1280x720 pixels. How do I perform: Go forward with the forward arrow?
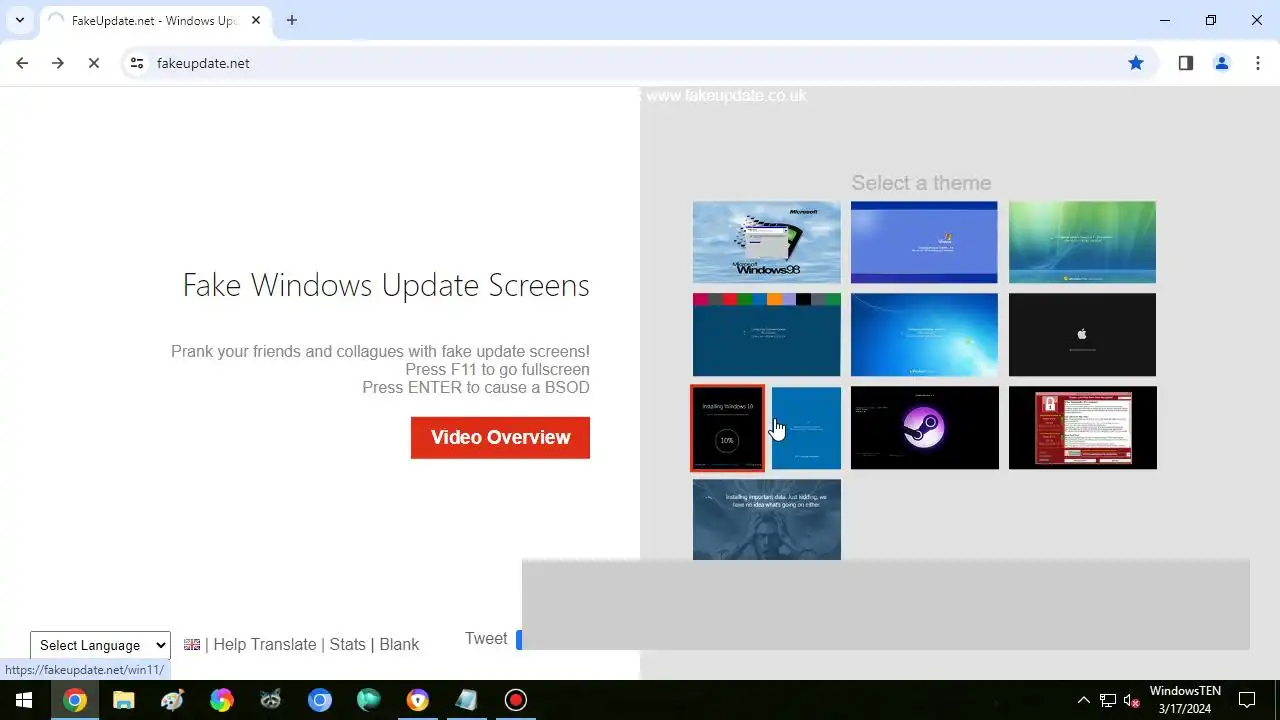58,63
